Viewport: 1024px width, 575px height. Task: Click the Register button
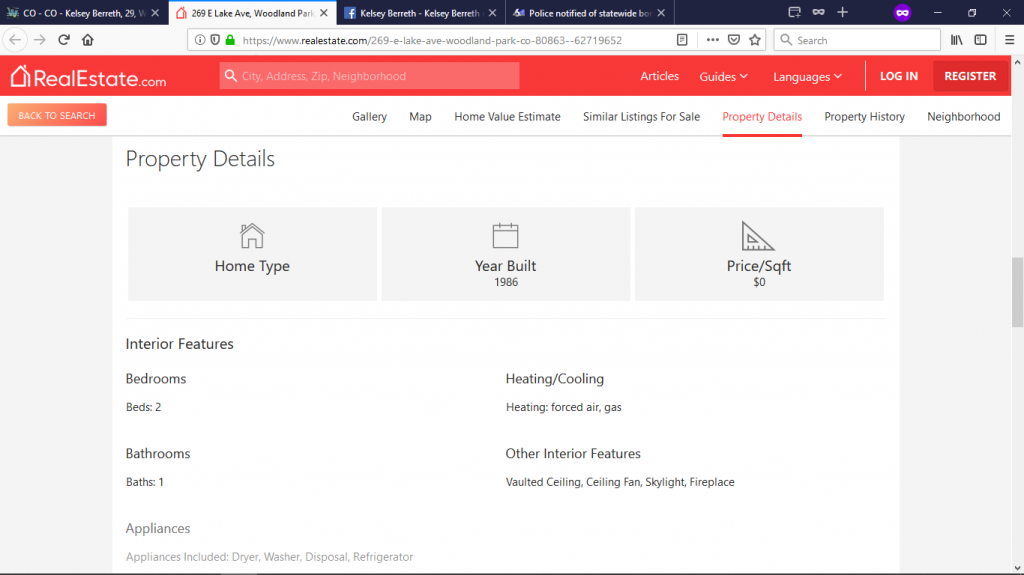(x=969, y=76)
